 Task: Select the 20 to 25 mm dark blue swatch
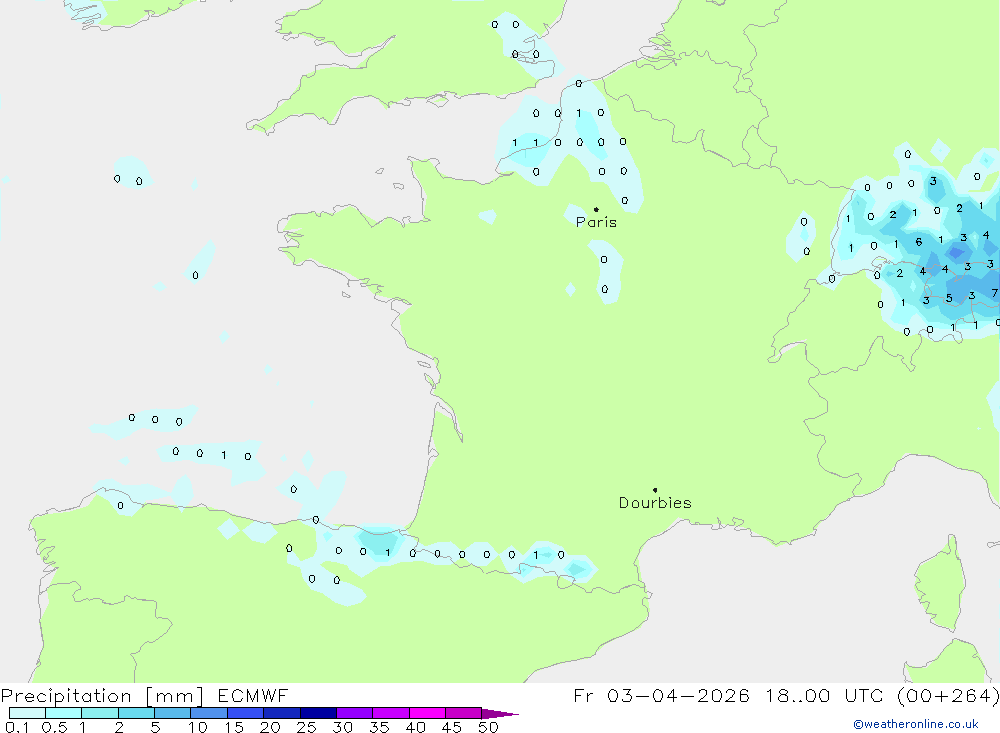281,713
